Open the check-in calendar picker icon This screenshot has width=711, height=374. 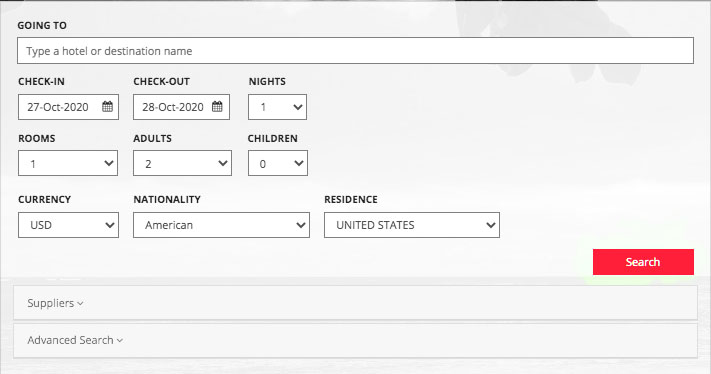pos(107,107)
